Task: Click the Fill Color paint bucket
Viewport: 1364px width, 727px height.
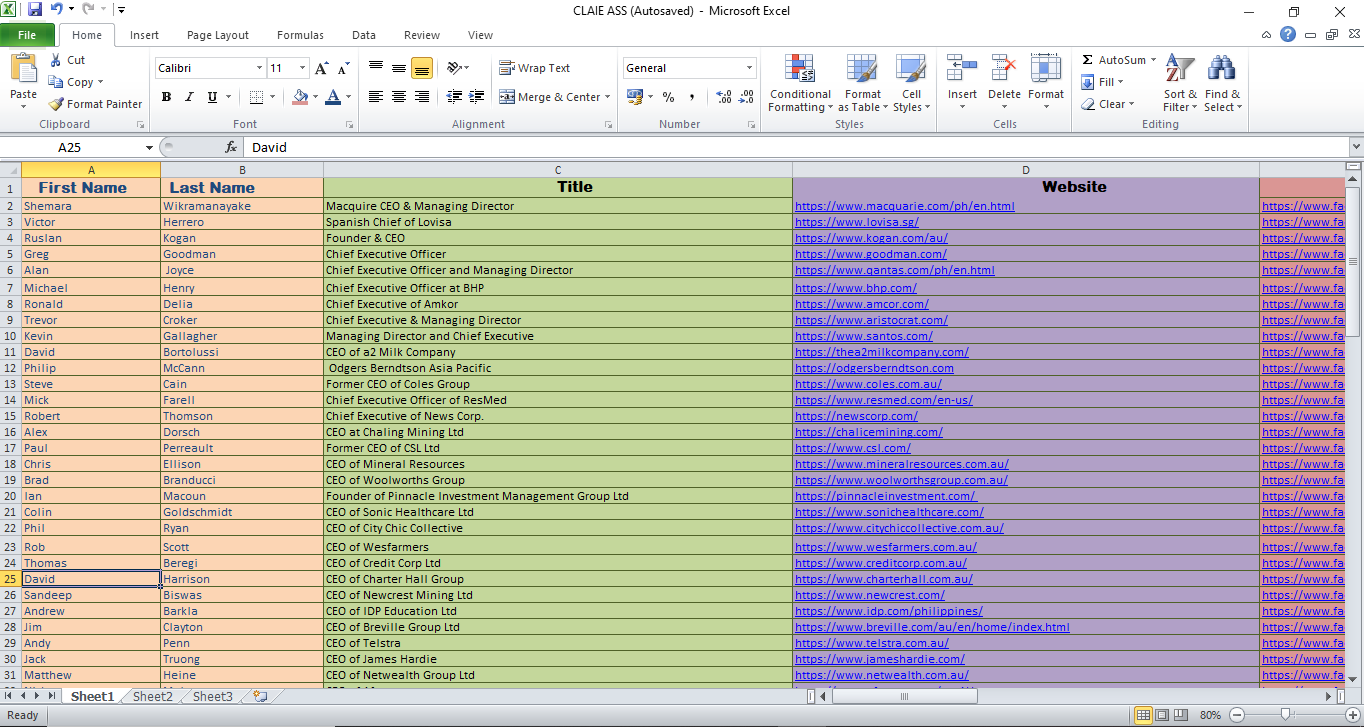Action: tap(299, 97)
